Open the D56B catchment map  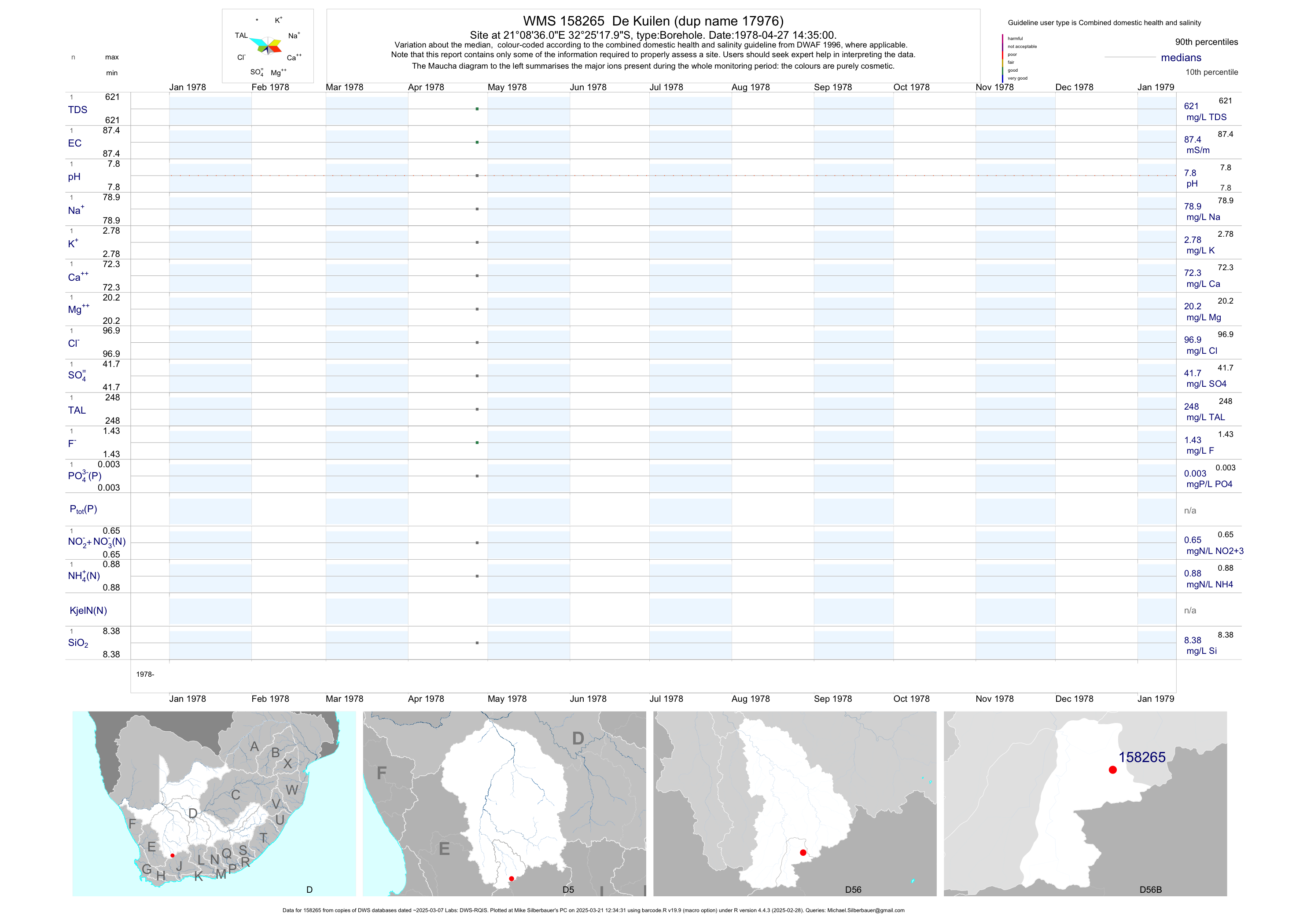(1085, 803)
